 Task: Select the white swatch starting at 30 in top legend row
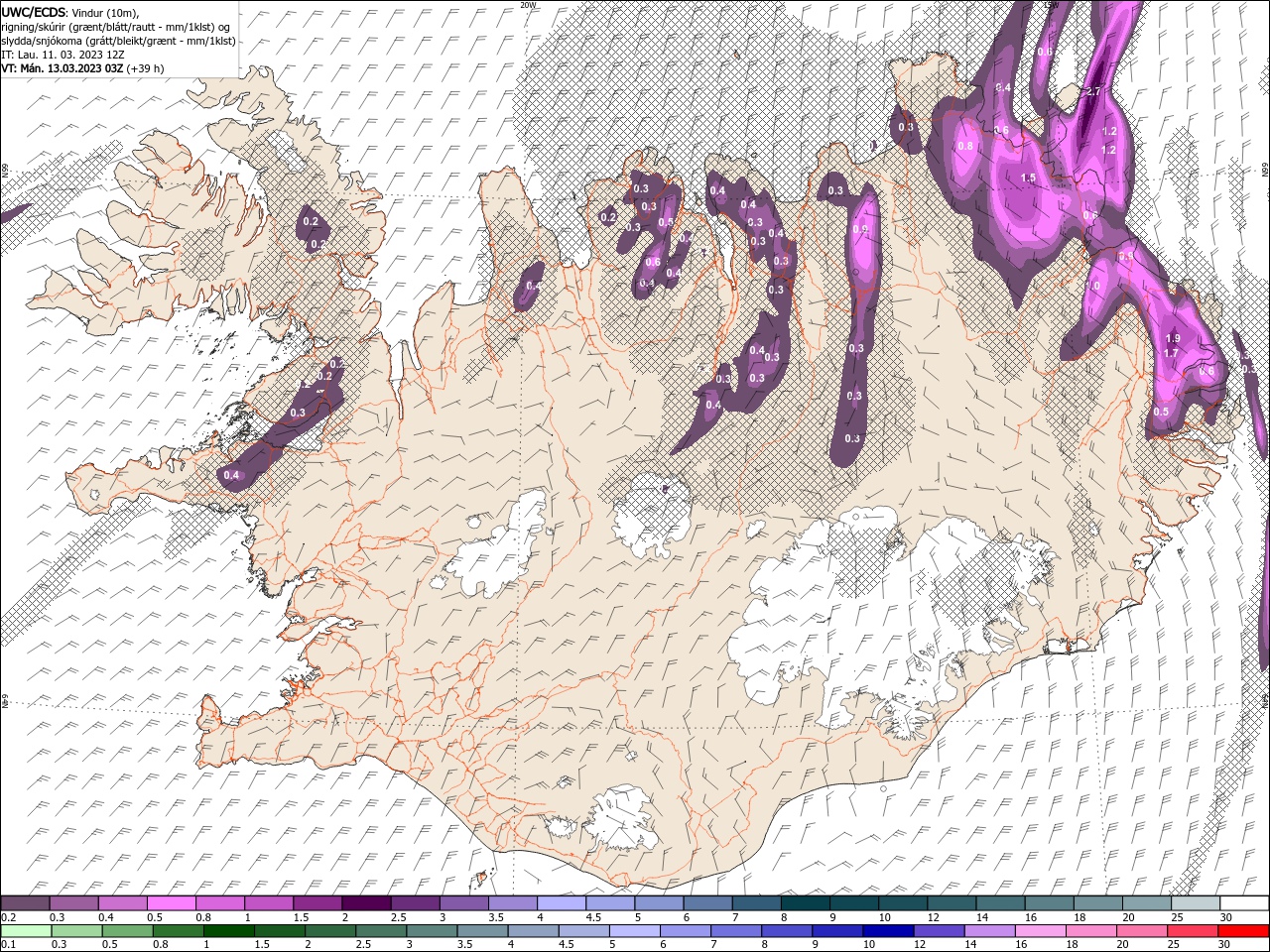pyautogui.click(x=1244, y=903)
